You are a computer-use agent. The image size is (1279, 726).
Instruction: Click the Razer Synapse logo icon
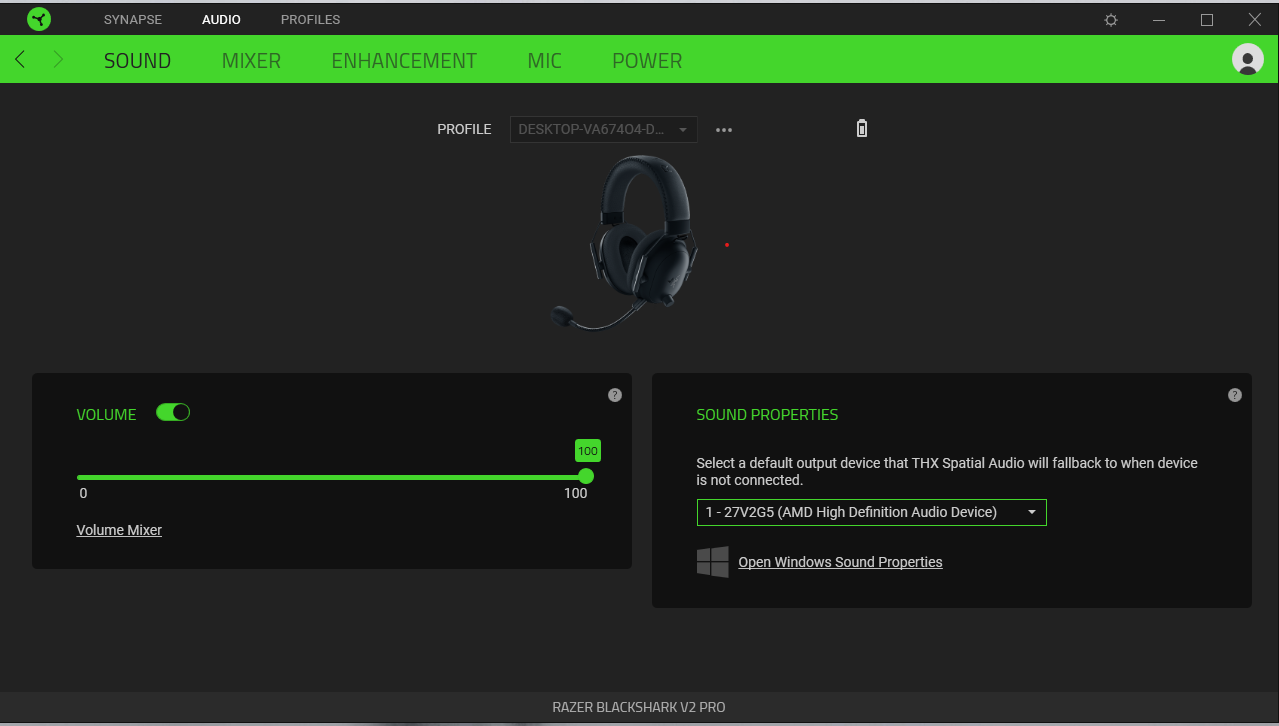39,19
